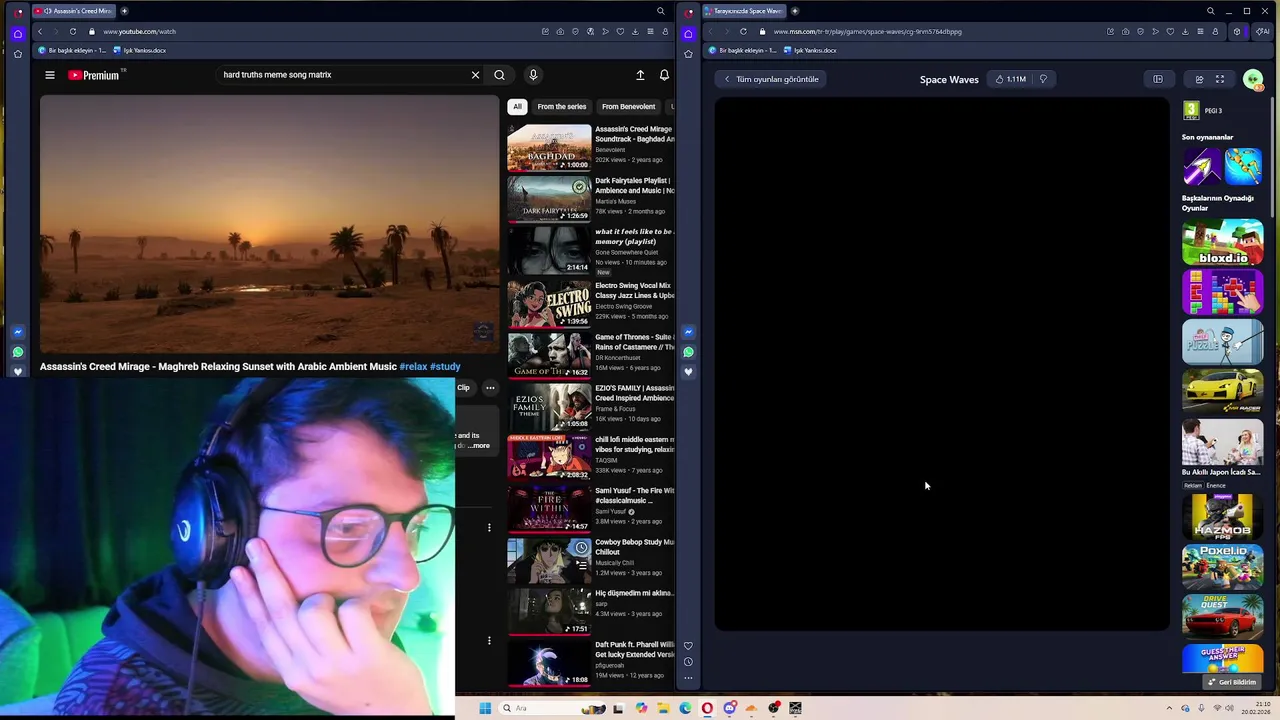
Task: Click the #study hashtag in video title
Action: coord(445,367)
